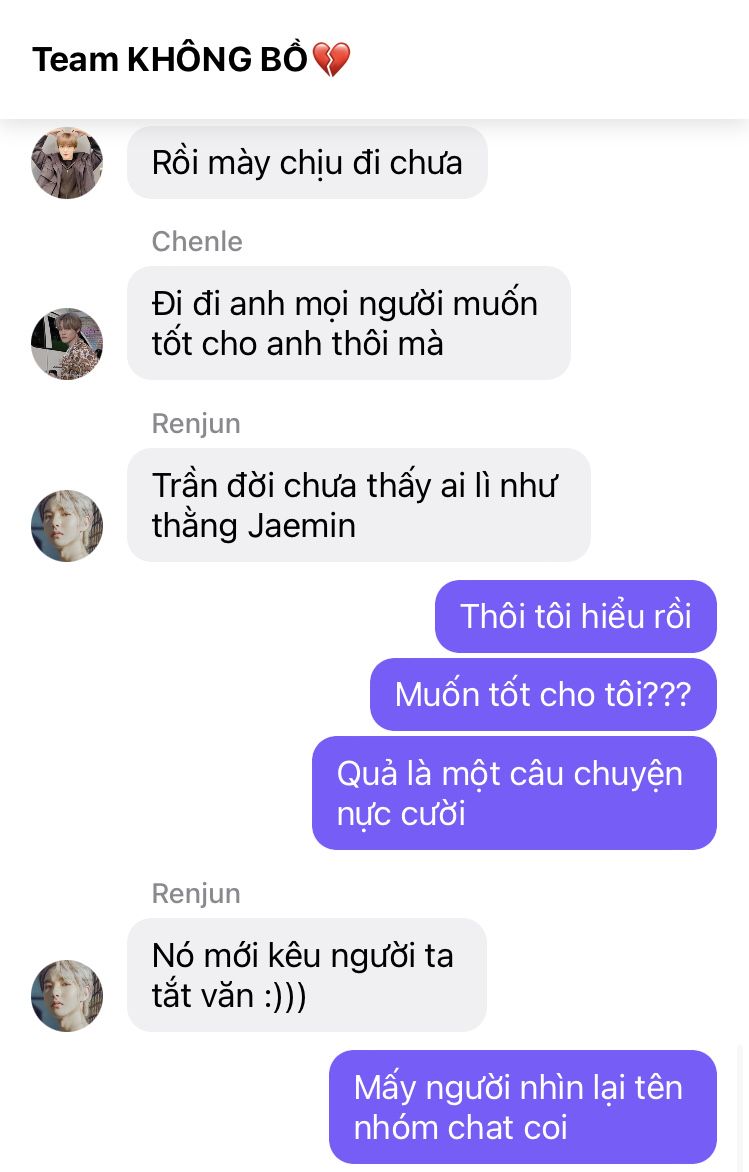Click the Chenle sender name label
Image resolution: width=749 pixels, height=1172 pixels.
(197, 241)
